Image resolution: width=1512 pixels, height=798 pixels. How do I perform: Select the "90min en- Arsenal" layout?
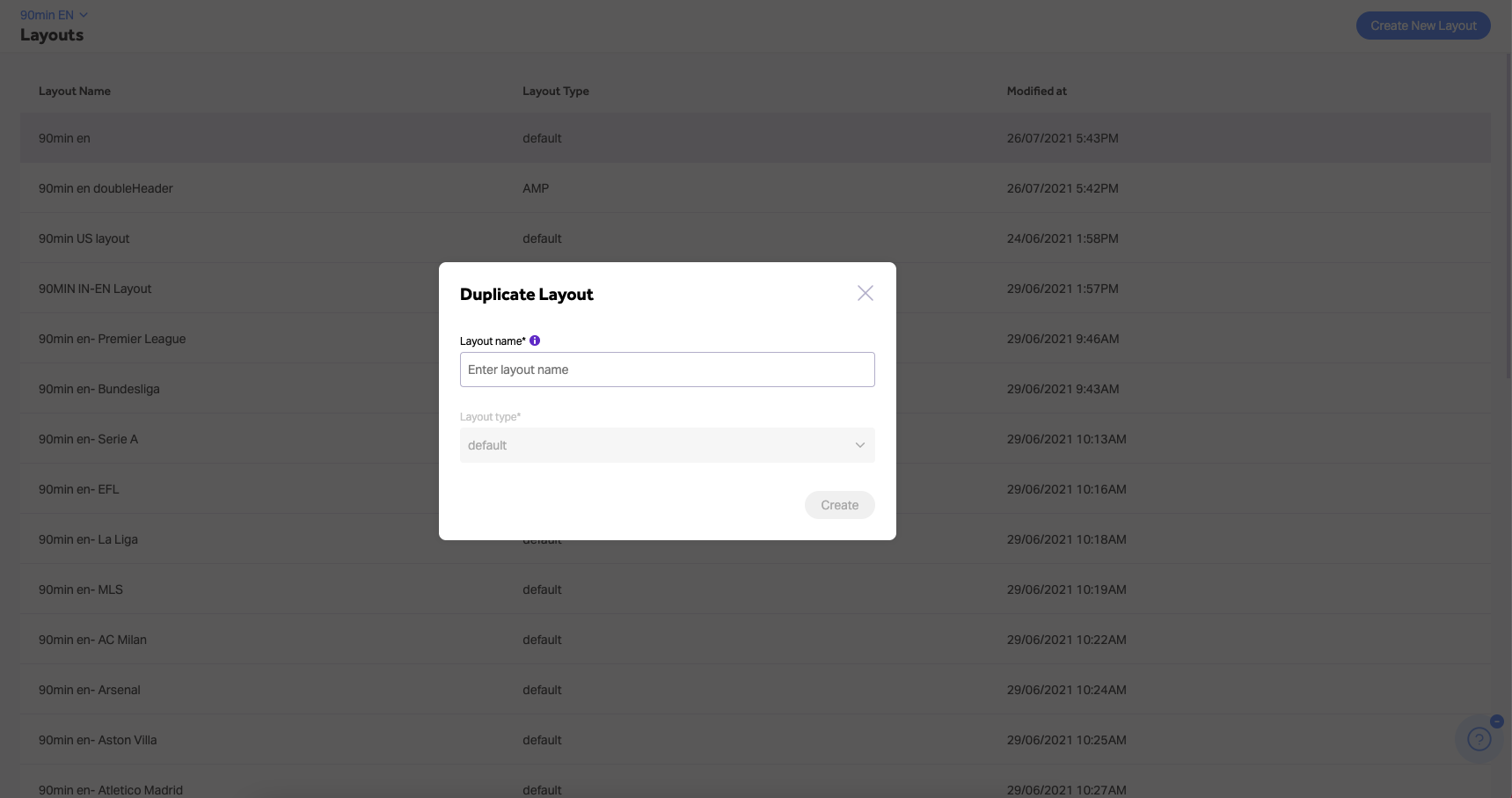click(x=90, y=690)
